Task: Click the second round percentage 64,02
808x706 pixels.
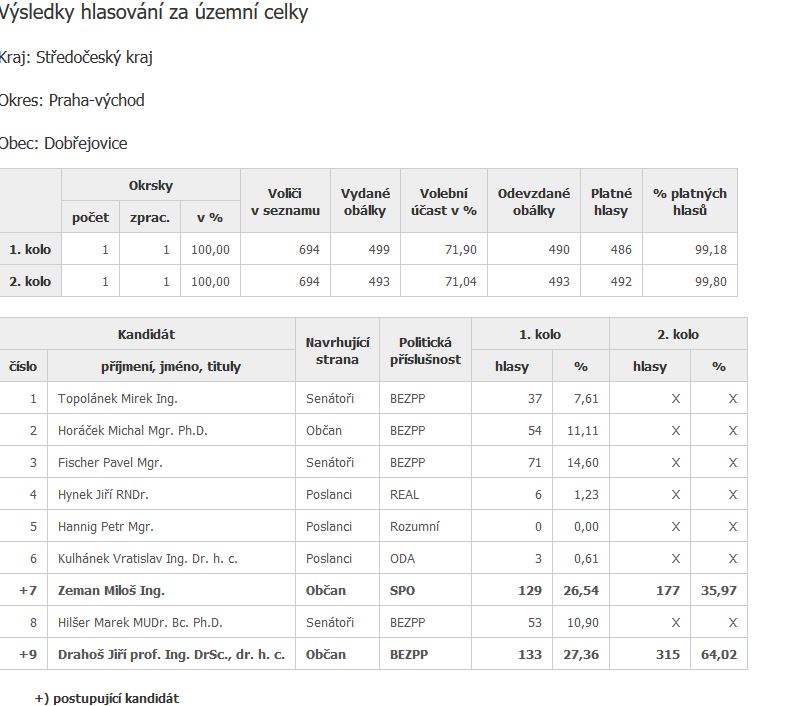Action: click(718, 655)
